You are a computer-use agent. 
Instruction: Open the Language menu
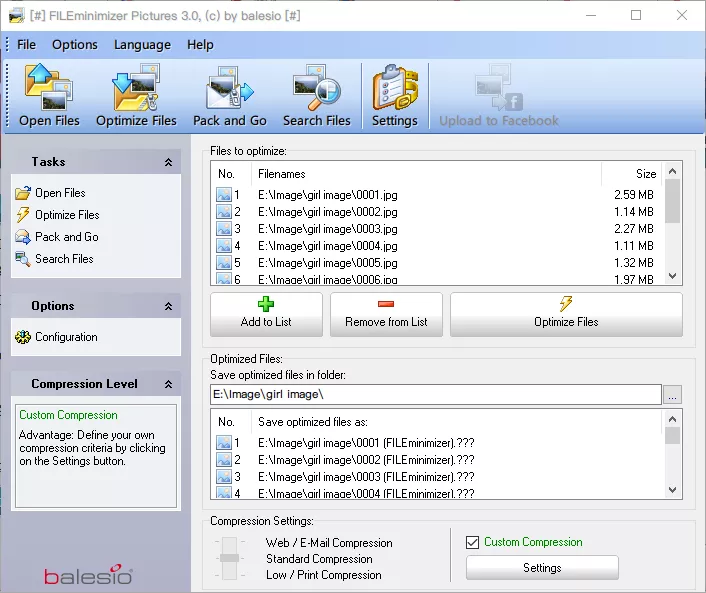pos(142,45)
